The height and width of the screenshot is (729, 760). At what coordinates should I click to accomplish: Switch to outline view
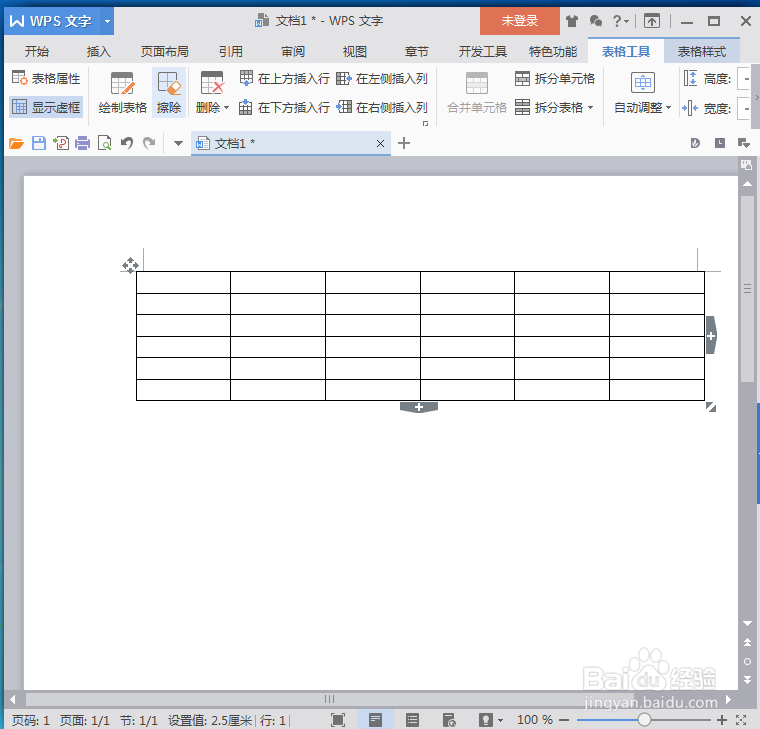[412, 720]
